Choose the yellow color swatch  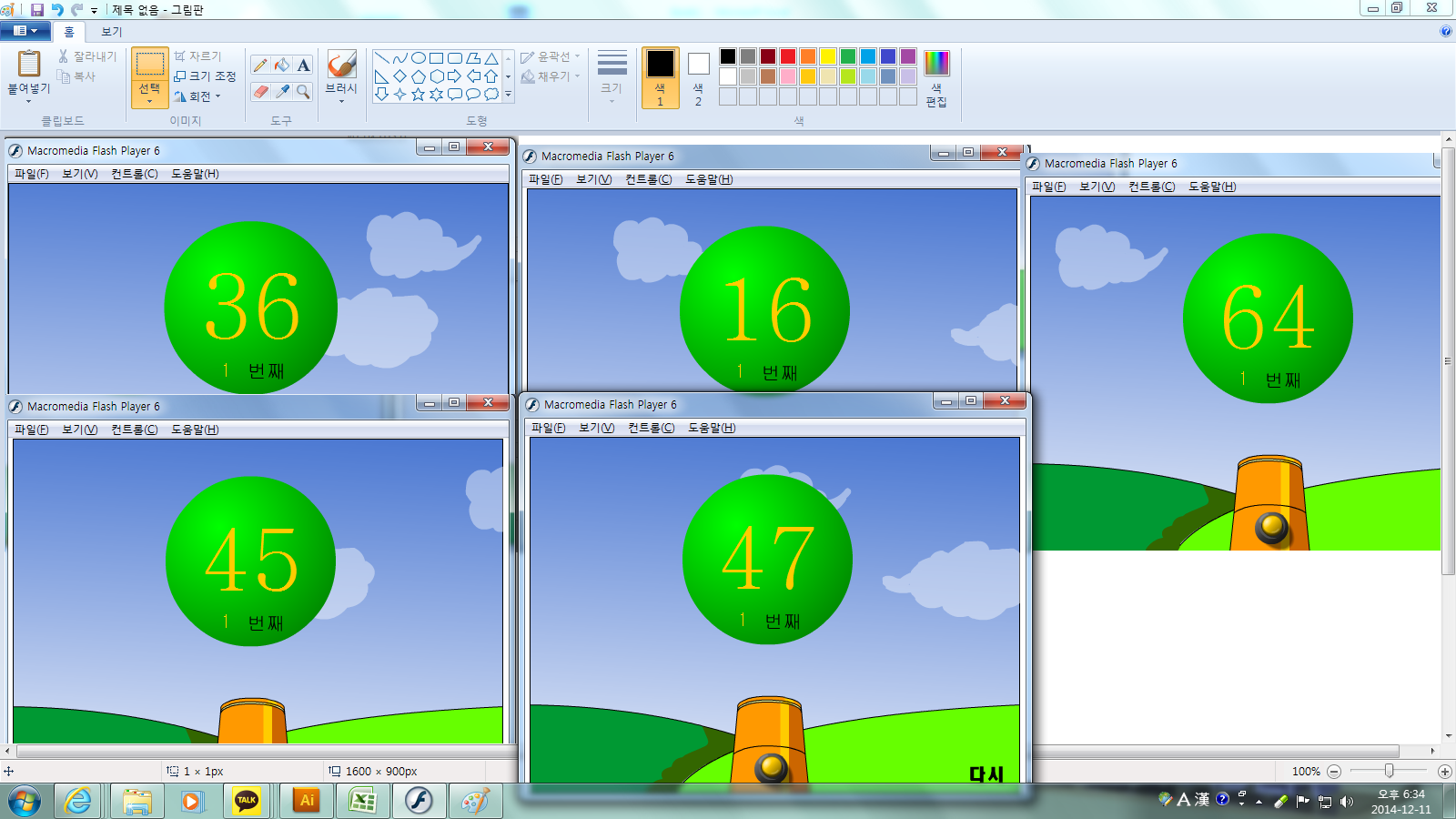click(828, 56)
